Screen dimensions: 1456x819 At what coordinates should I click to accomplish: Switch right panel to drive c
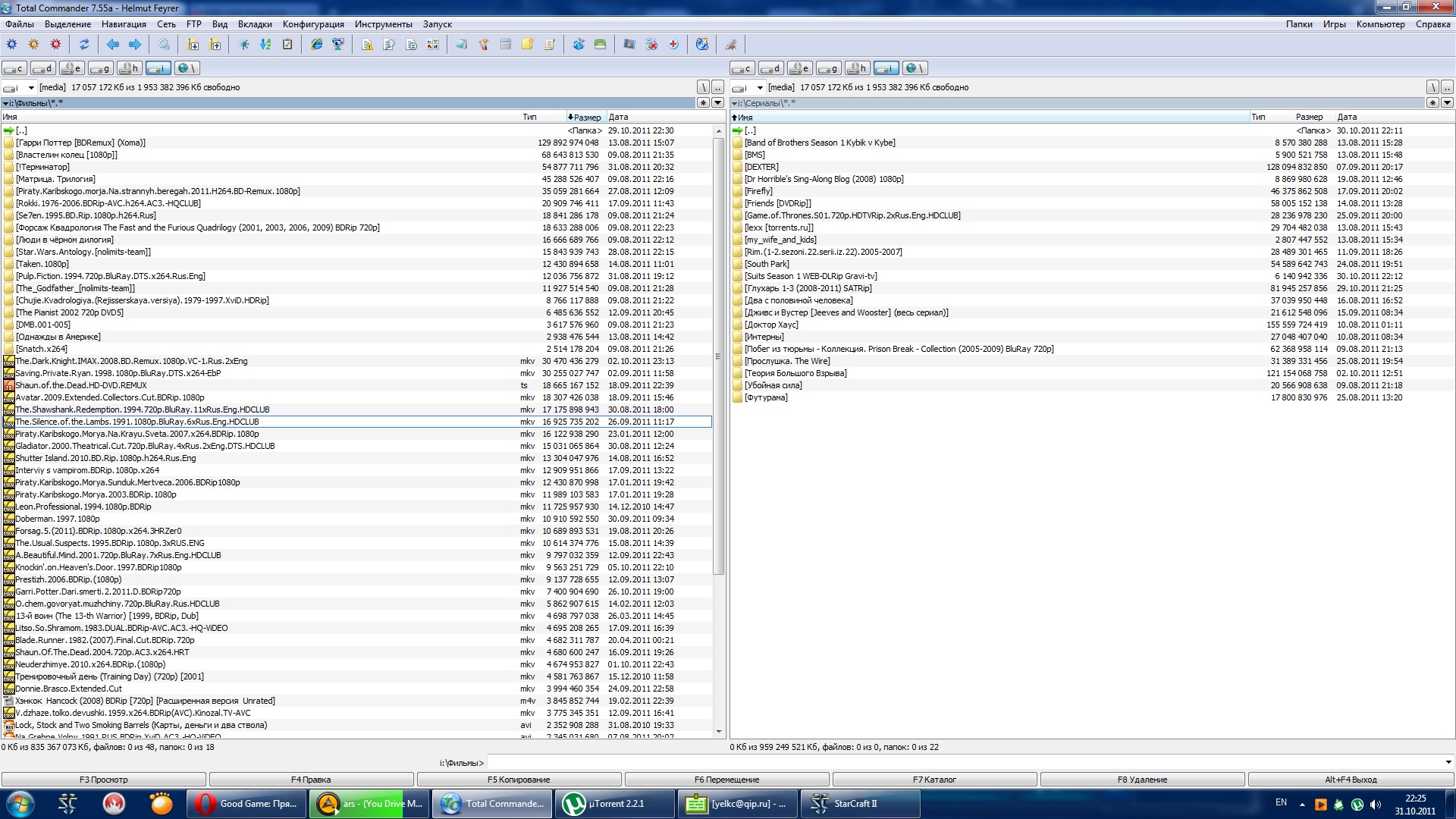[x=742, y=68]
